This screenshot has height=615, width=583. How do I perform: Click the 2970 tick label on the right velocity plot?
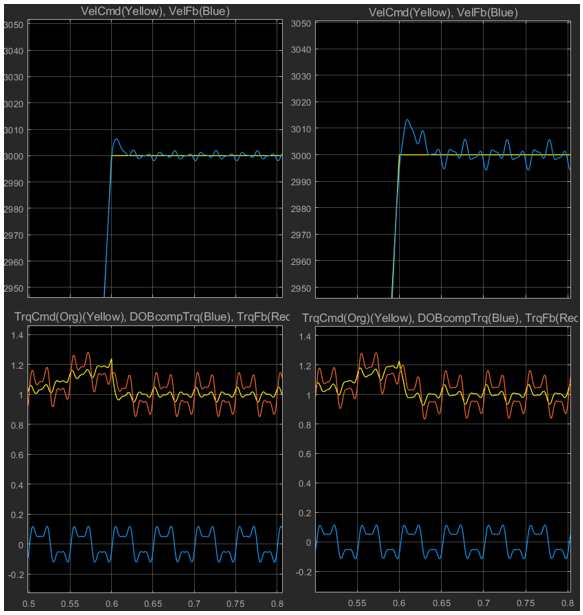pos(301,235)
